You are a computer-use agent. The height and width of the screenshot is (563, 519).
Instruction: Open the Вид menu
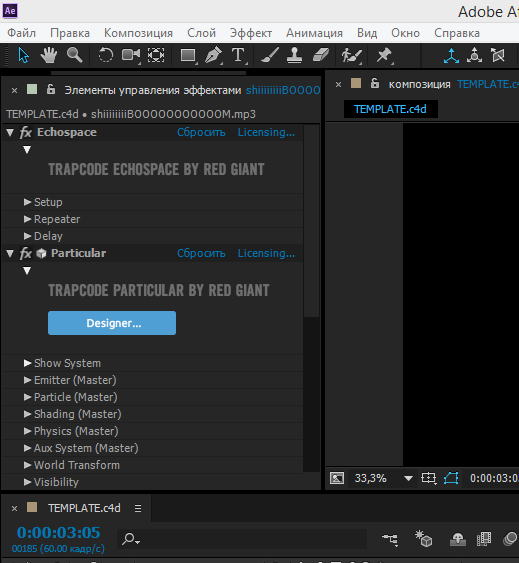click(367, 33)
